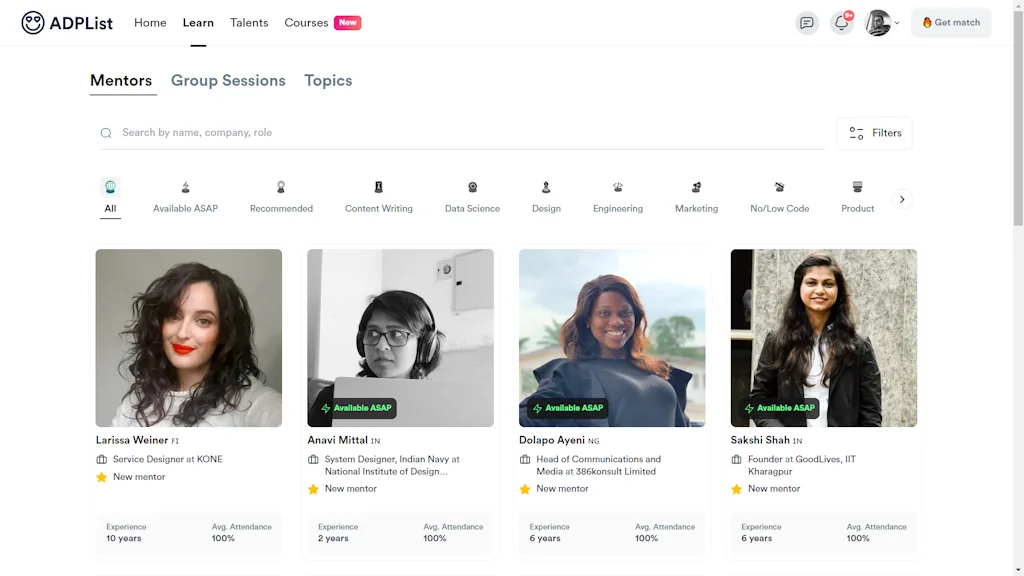Select the Data Science category icon
This screenshot has width=1024, height=576.
pyautogui.click(x=472, y=187)
